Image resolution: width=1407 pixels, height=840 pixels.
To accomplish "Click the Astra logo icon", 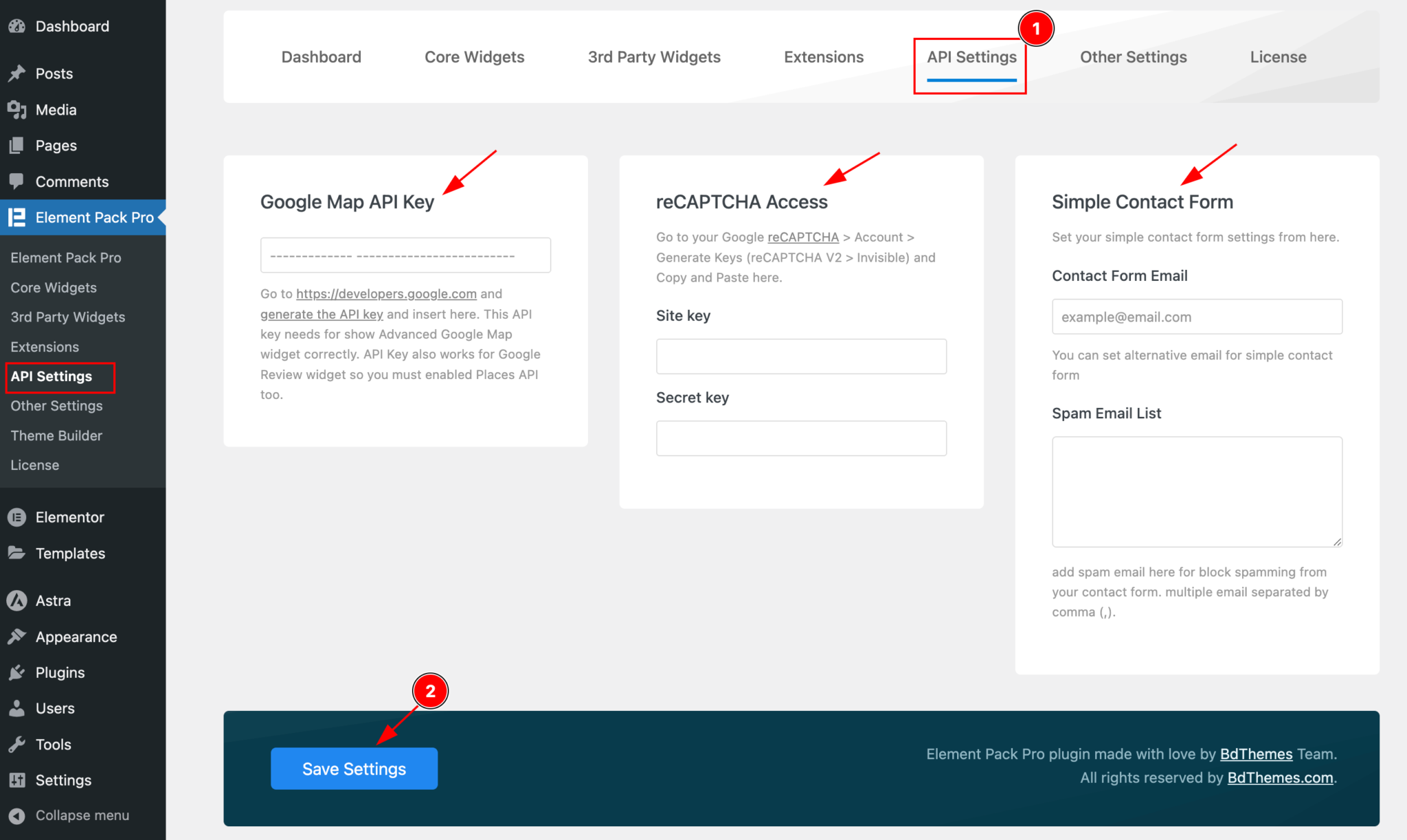I will 16,600.
